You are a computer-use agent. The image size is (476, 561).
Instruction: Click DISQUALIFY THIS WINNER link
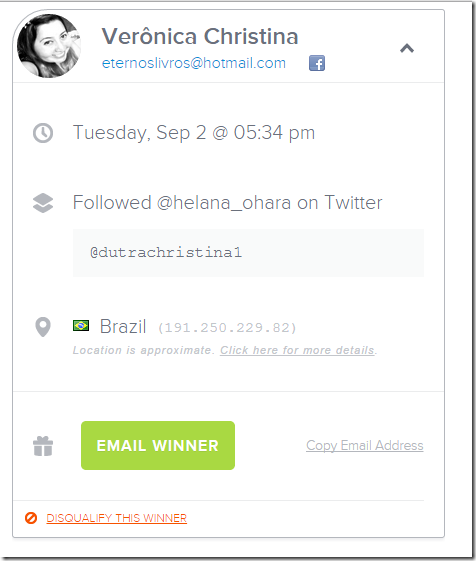pos(117,518)
